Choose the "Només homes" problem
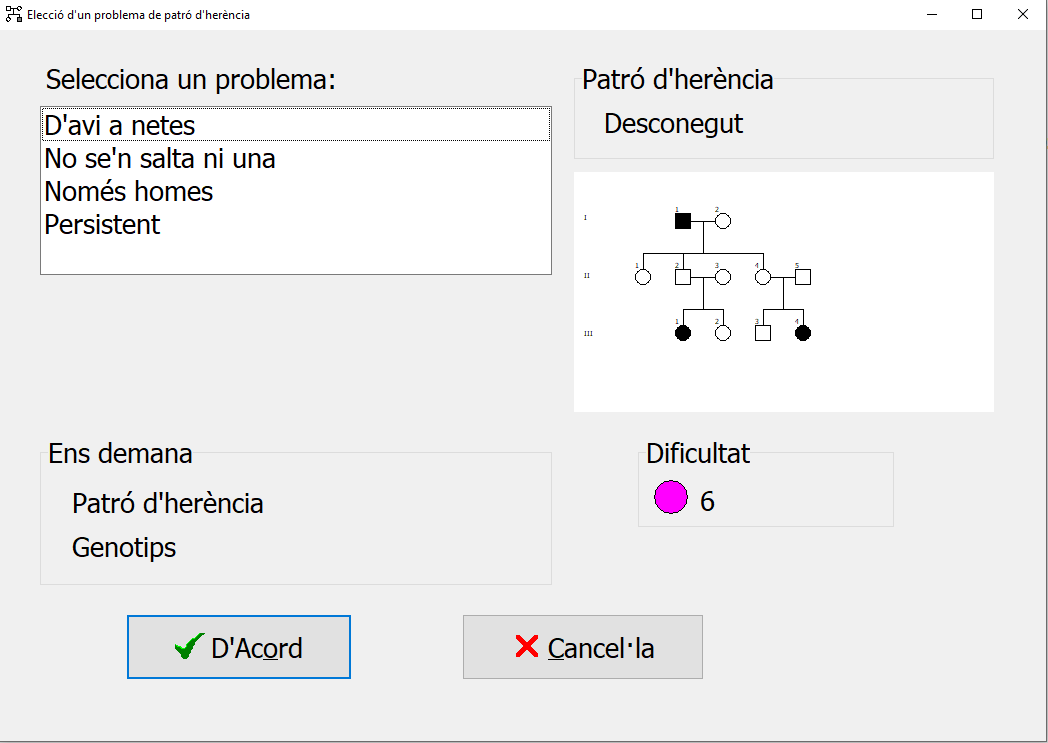The width and height of the screenshot is (1048, 743). point(129,191)
